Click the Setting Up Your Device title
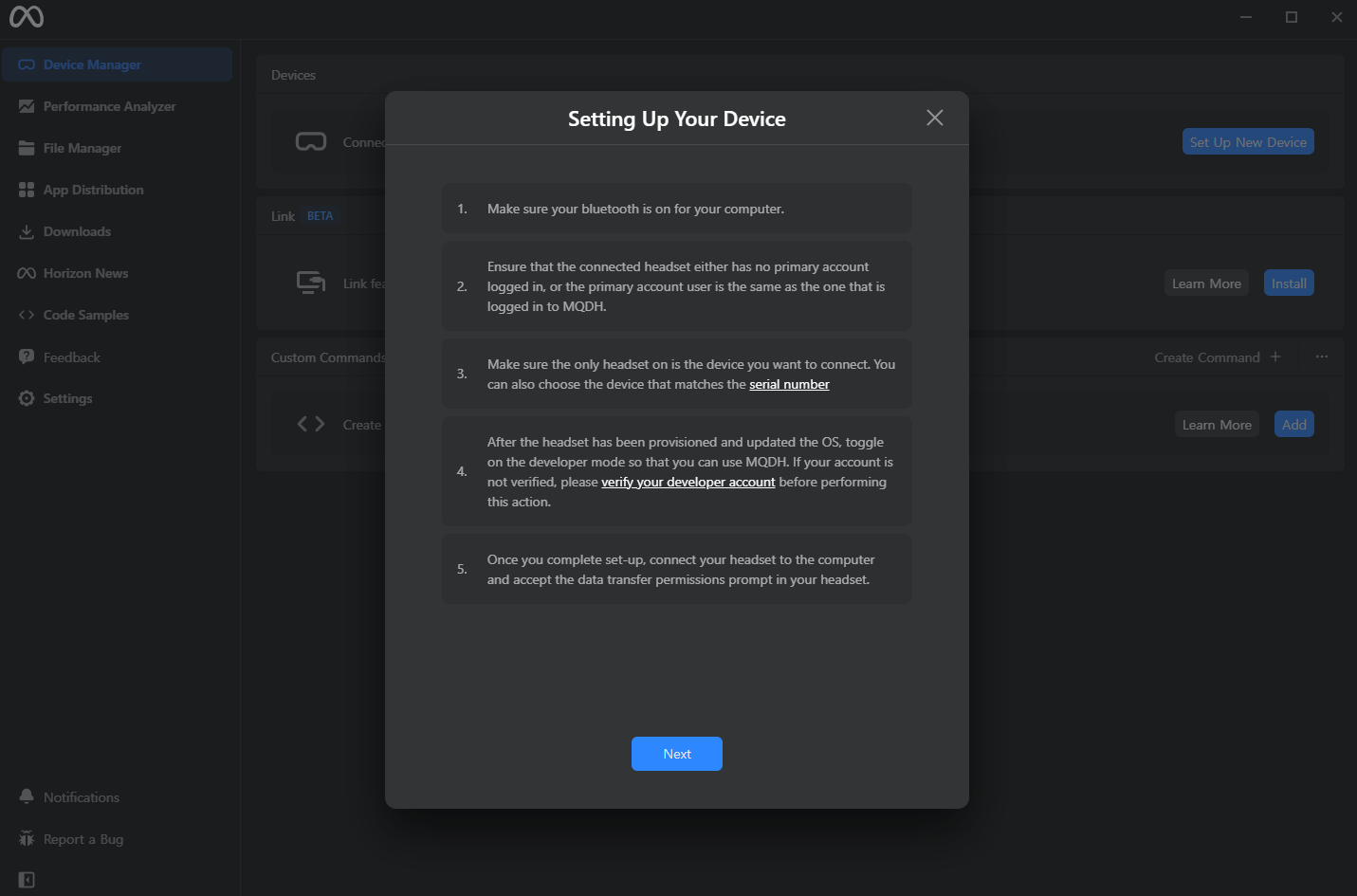Image resolution: width=1357 pixels, height=896 pixels. tap(677, 119)
